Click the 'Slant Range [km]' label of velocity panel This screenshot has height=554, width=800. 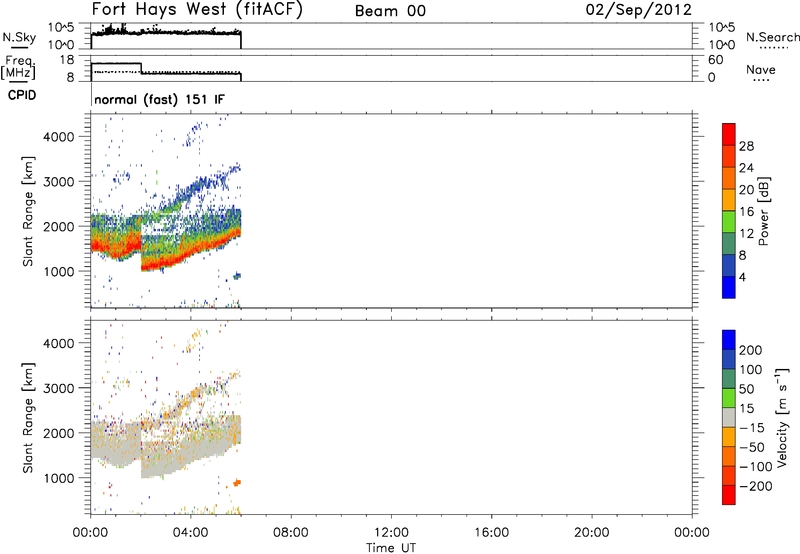tap(28, 418)
